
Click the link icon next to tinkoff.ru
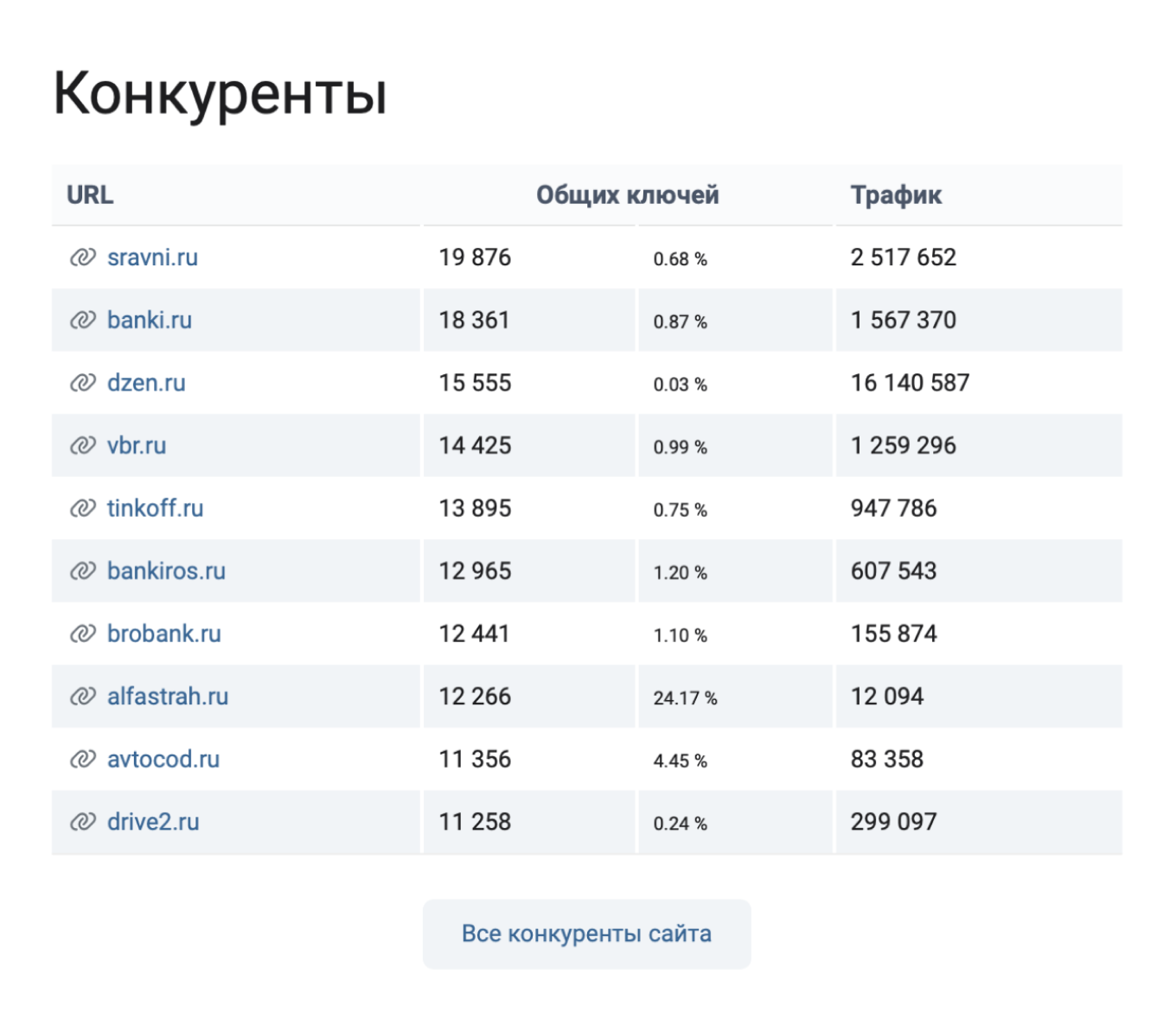pos(81,508)
